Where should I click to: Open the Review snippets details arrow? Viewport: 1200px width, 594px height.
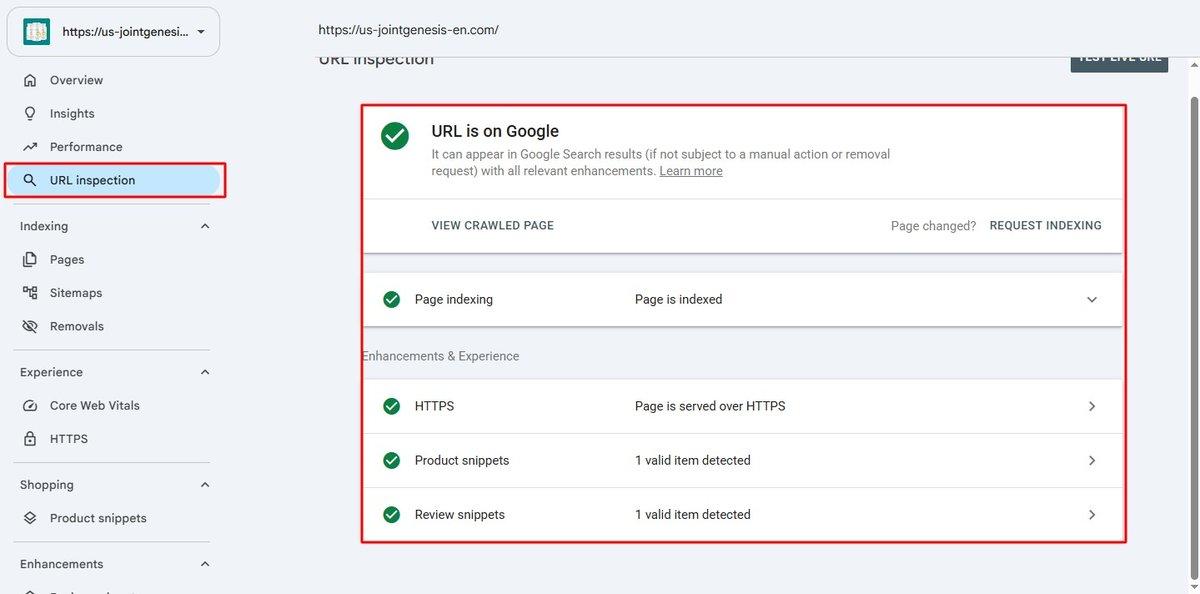(x=1092, y=515)
